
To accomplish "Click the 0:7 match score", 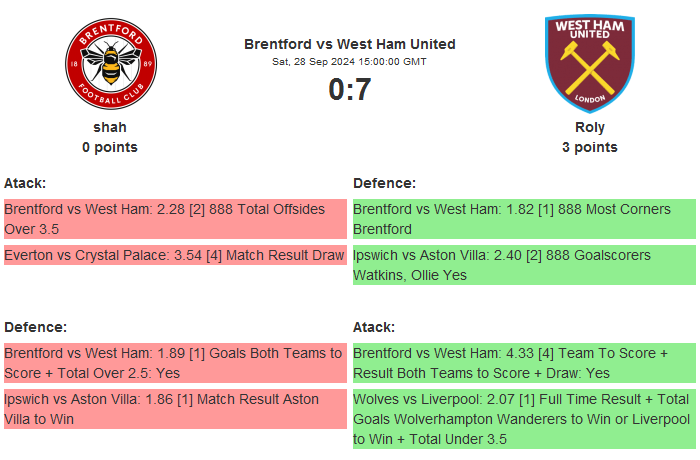I will coord(350,90).
